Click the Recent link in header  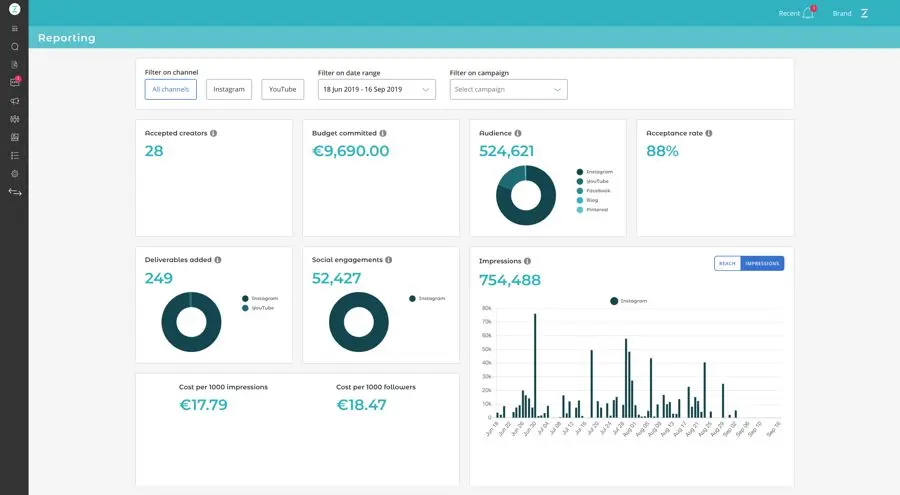(789, 13)
